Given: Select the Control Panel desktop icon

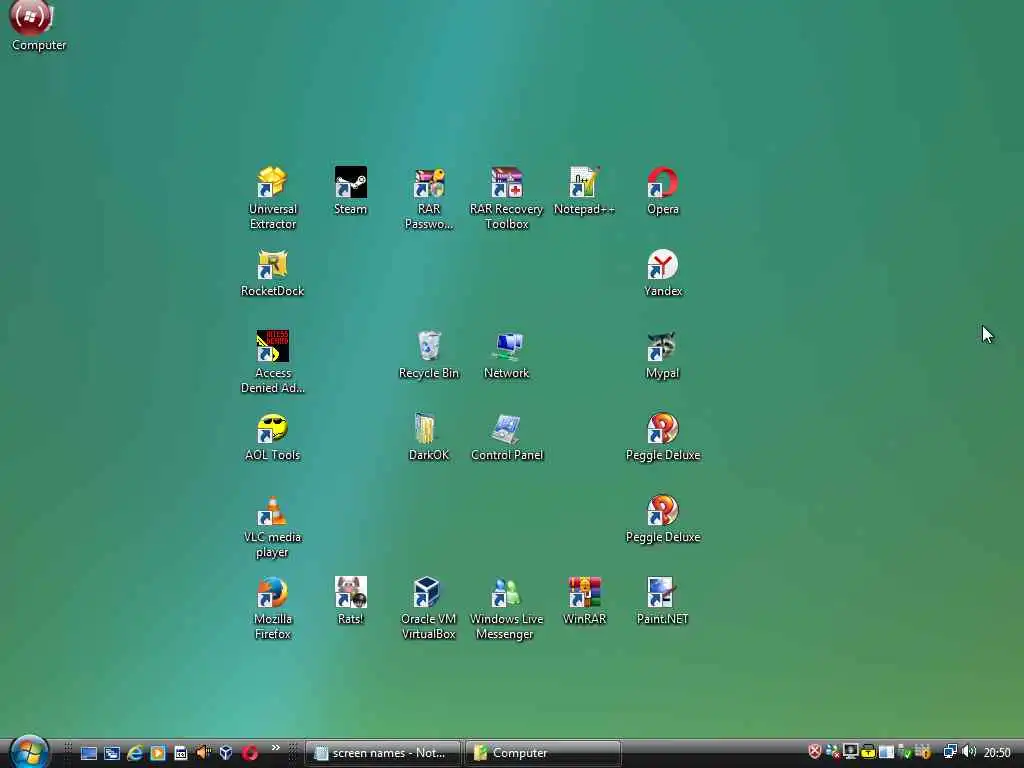Looking at the screenshot, I should tap(507, 437).
